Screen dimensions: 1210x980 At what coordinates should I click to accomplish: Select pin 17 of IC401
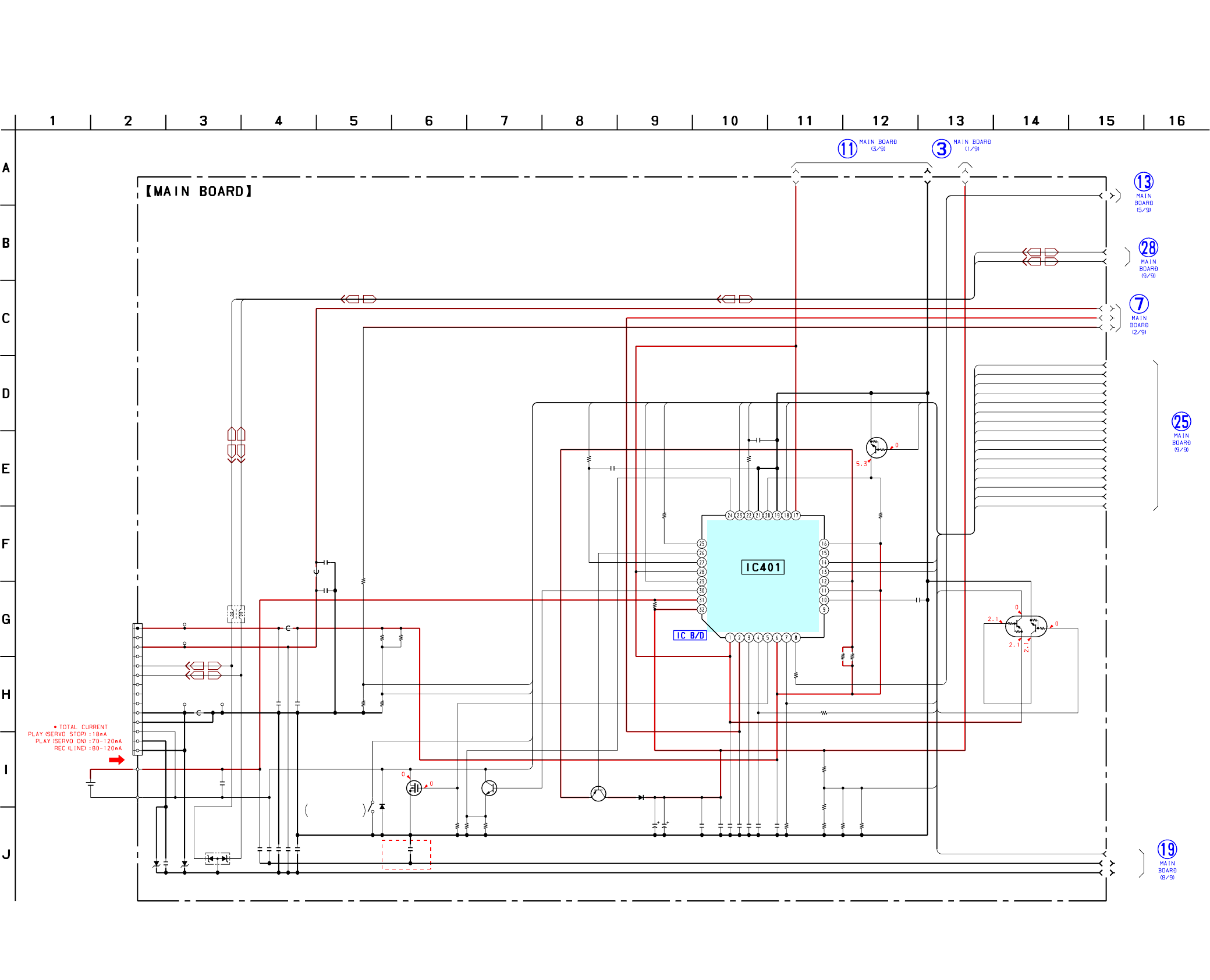tap(796, 516)
